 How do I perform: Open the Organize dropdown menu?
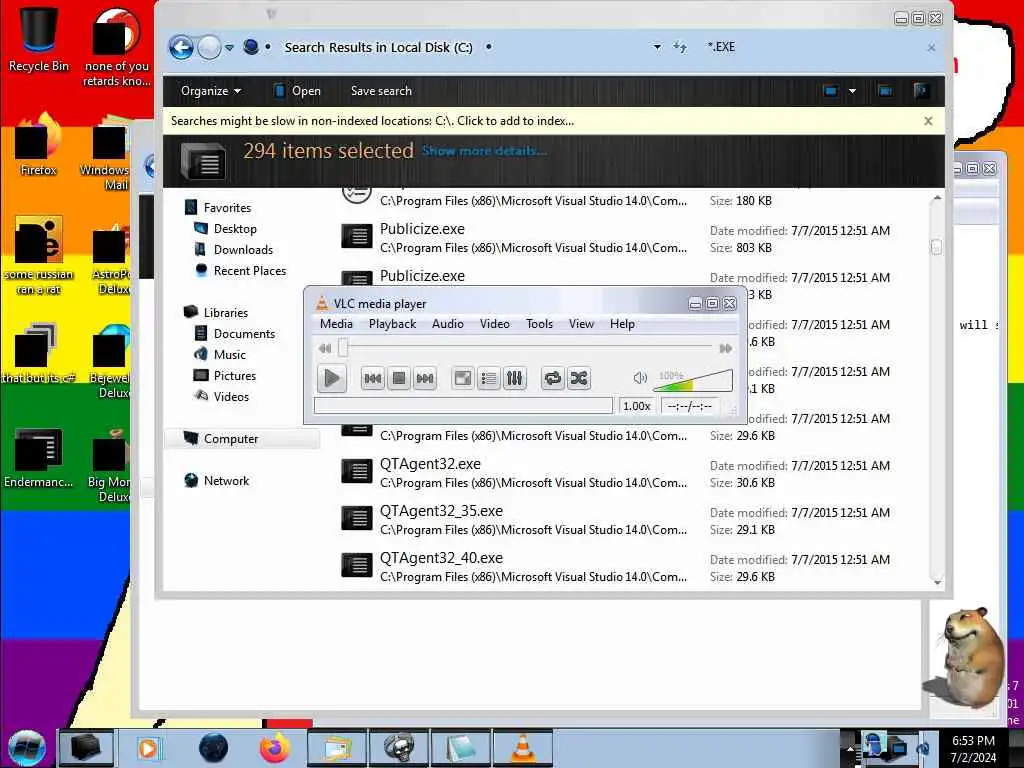coord(211,91)
